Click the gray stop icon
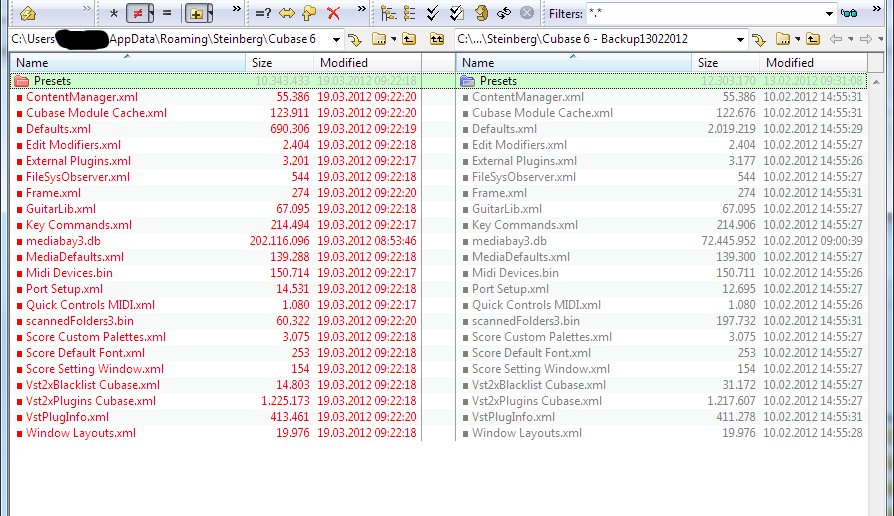Viewport: 894px width, 516px height. (x=527, y=13)
